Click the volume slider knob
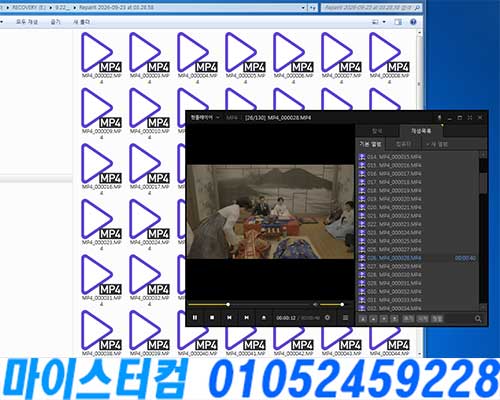This screenshot has height=400, width=500. tap(342, 305)
